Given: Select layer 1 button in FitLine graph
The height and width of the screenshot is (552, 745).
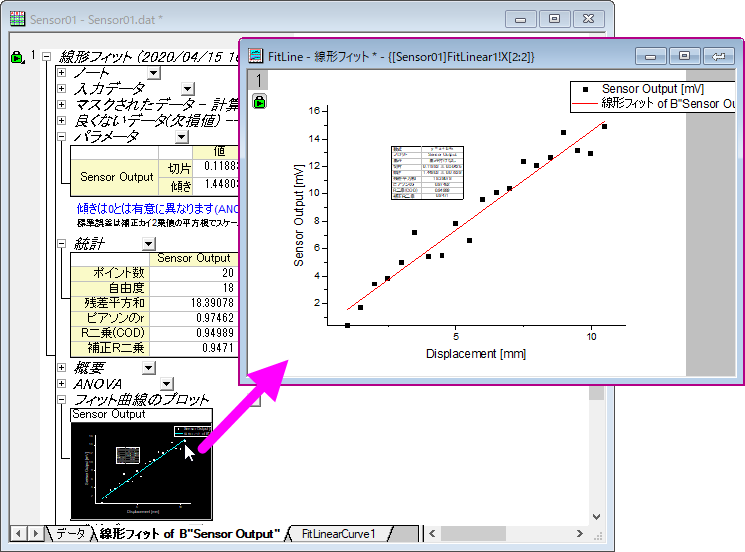Looking at the screenshot, I should coord(258,80).
